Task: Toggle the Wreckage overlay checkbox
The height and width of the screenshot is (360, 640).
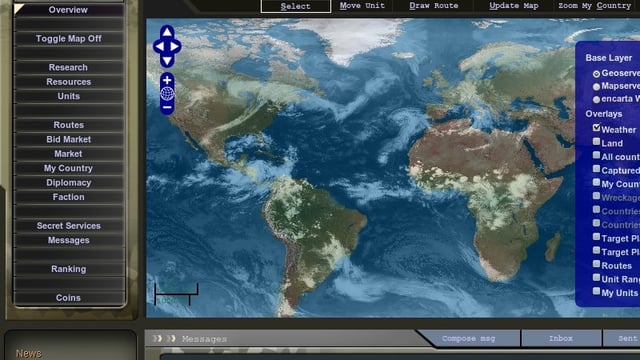Action: click(x=596, y=196)
